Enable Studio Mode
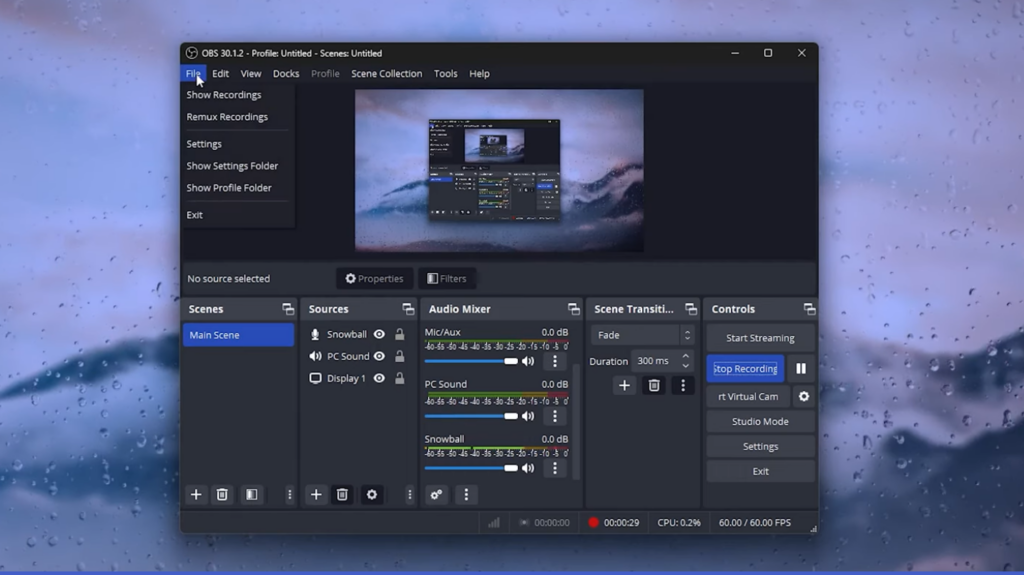 coord(760,422)
